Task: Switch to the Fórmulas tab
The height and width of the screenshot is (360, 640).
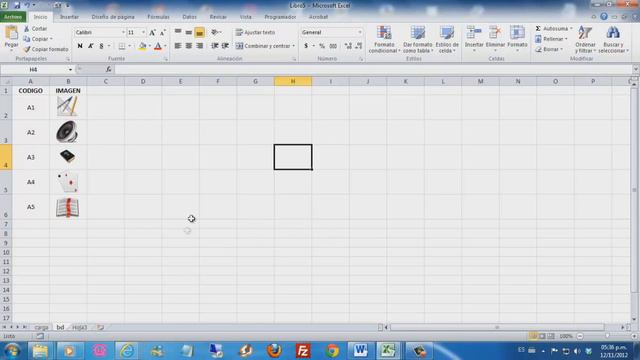Action: pyautogui.click(x=158, y=17)
